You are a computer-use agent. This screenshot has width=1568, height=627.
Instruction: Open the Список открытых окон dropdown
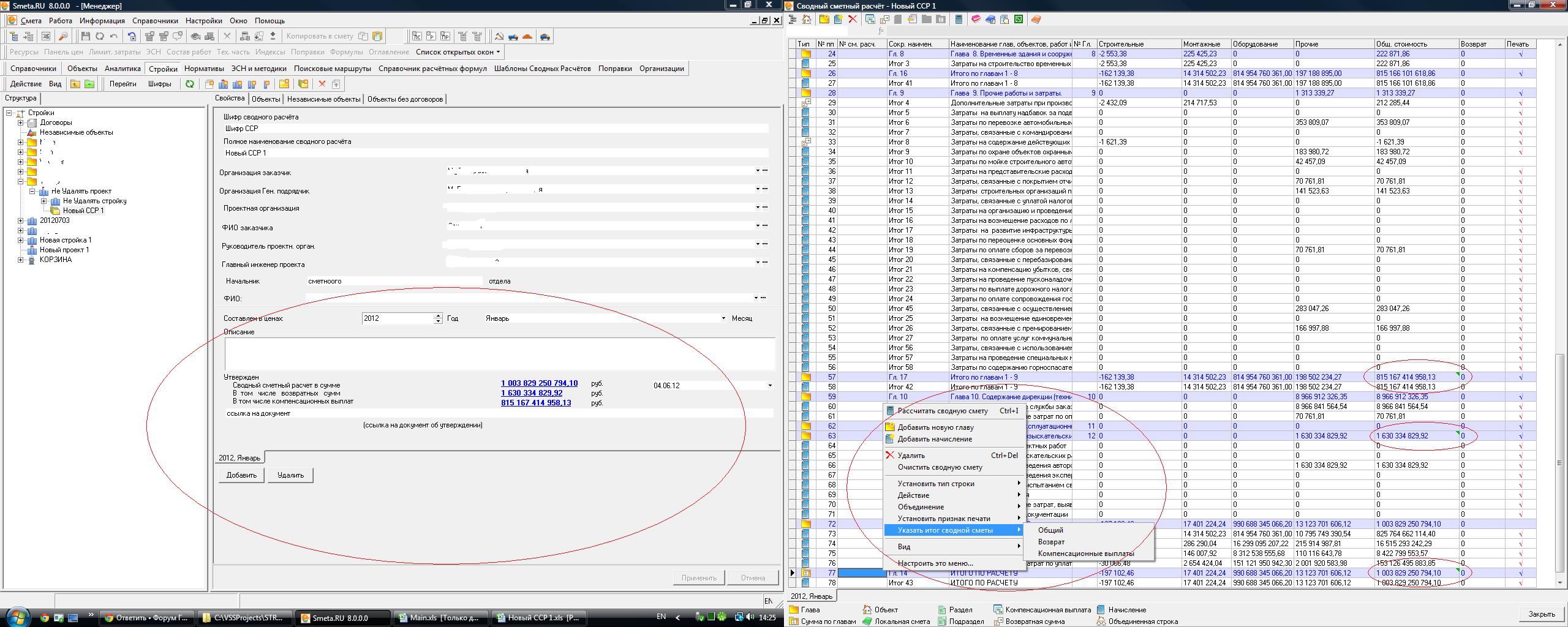(458, 52)
